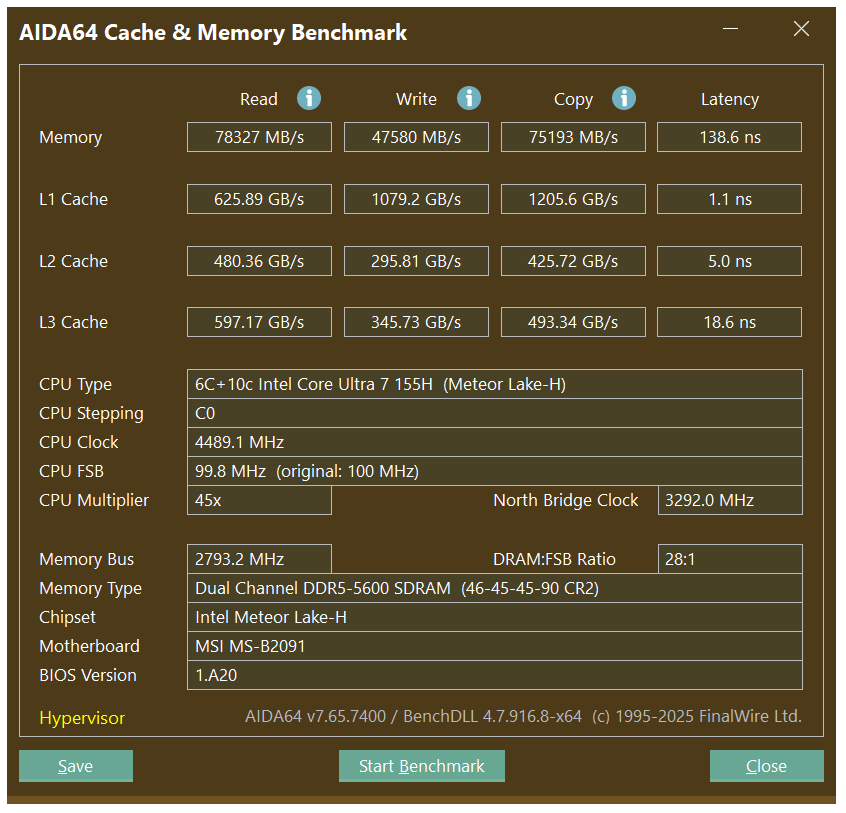Click the Start Benchmark button
The height and width of the screenshot is (813, 846).
(422, 766)
